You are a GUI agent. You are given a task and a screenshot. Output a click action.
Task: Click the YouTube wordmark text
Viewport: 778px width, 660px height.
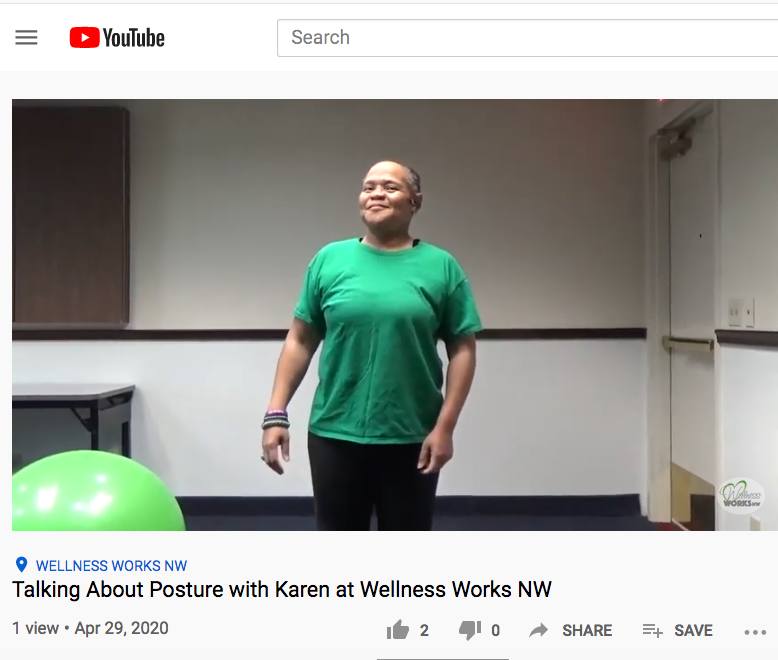pyautogui.click(x=133, y=38)
